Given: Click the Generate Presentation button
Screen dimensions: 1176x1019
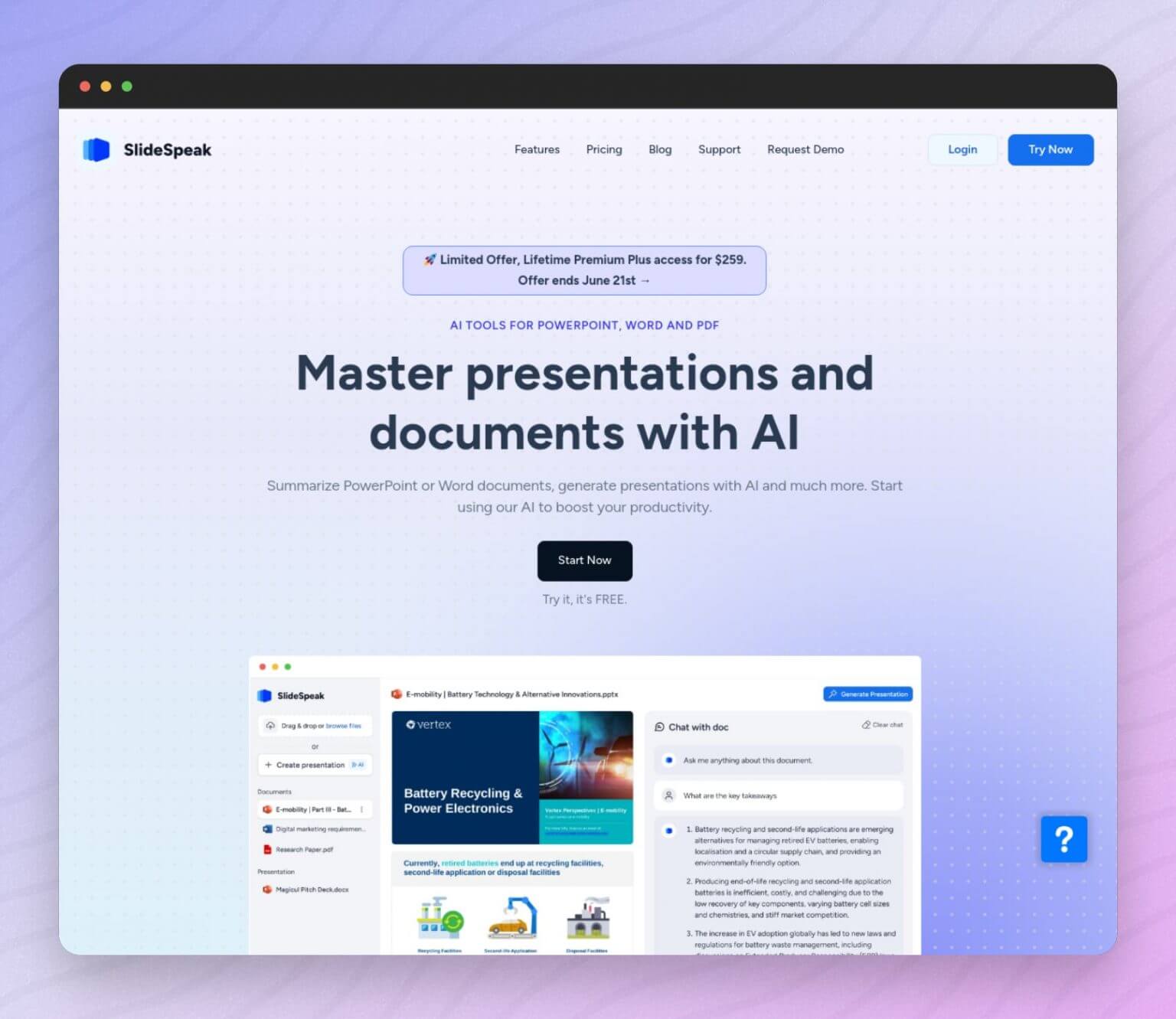Looking at the screenshot, I should [867, 694].
